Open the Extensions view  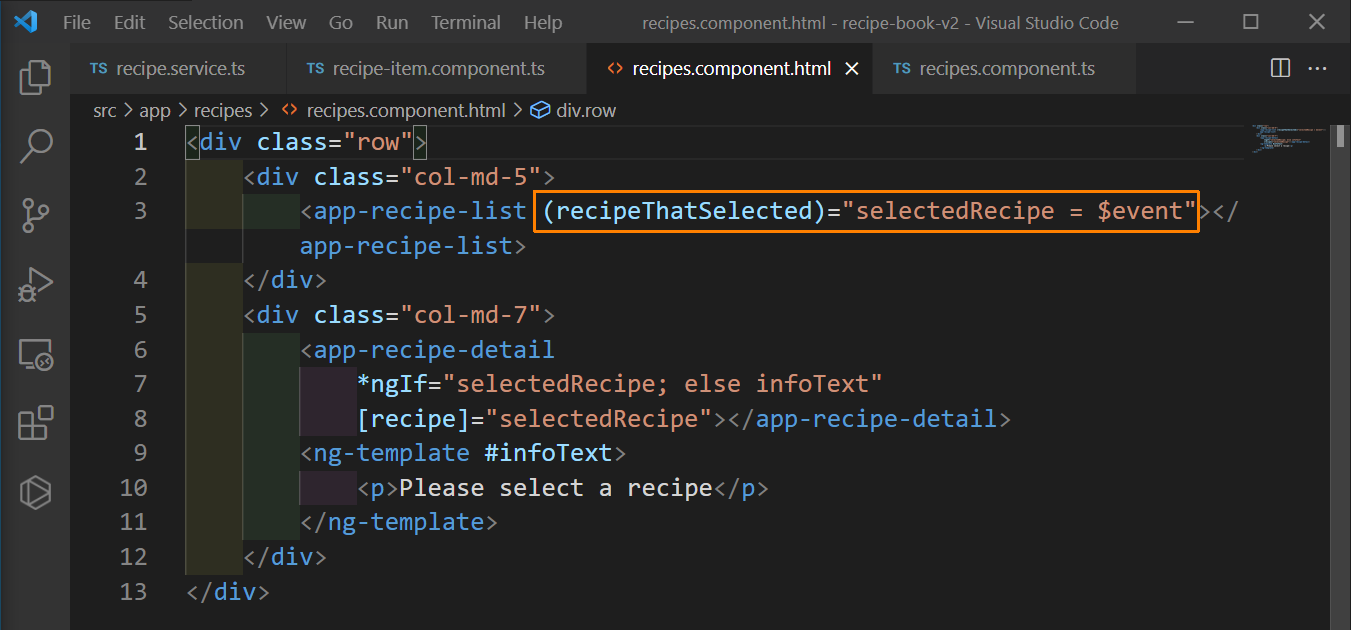(x=35, y=422)
